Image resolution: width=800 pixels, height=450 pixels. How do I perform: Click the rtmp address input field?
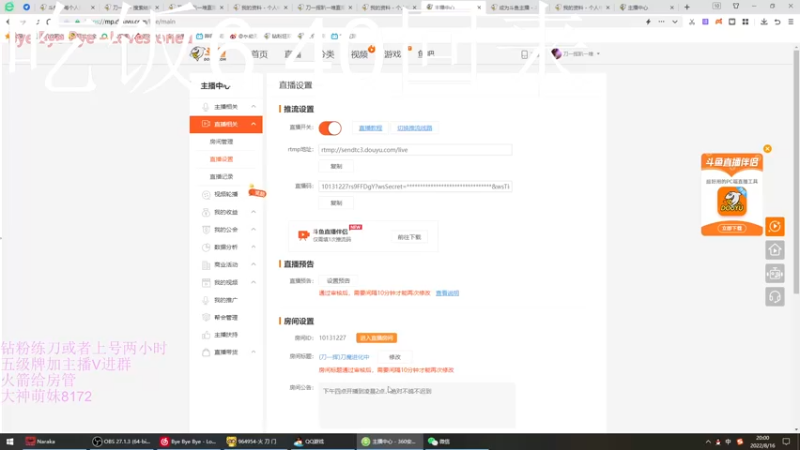point(415,150)
